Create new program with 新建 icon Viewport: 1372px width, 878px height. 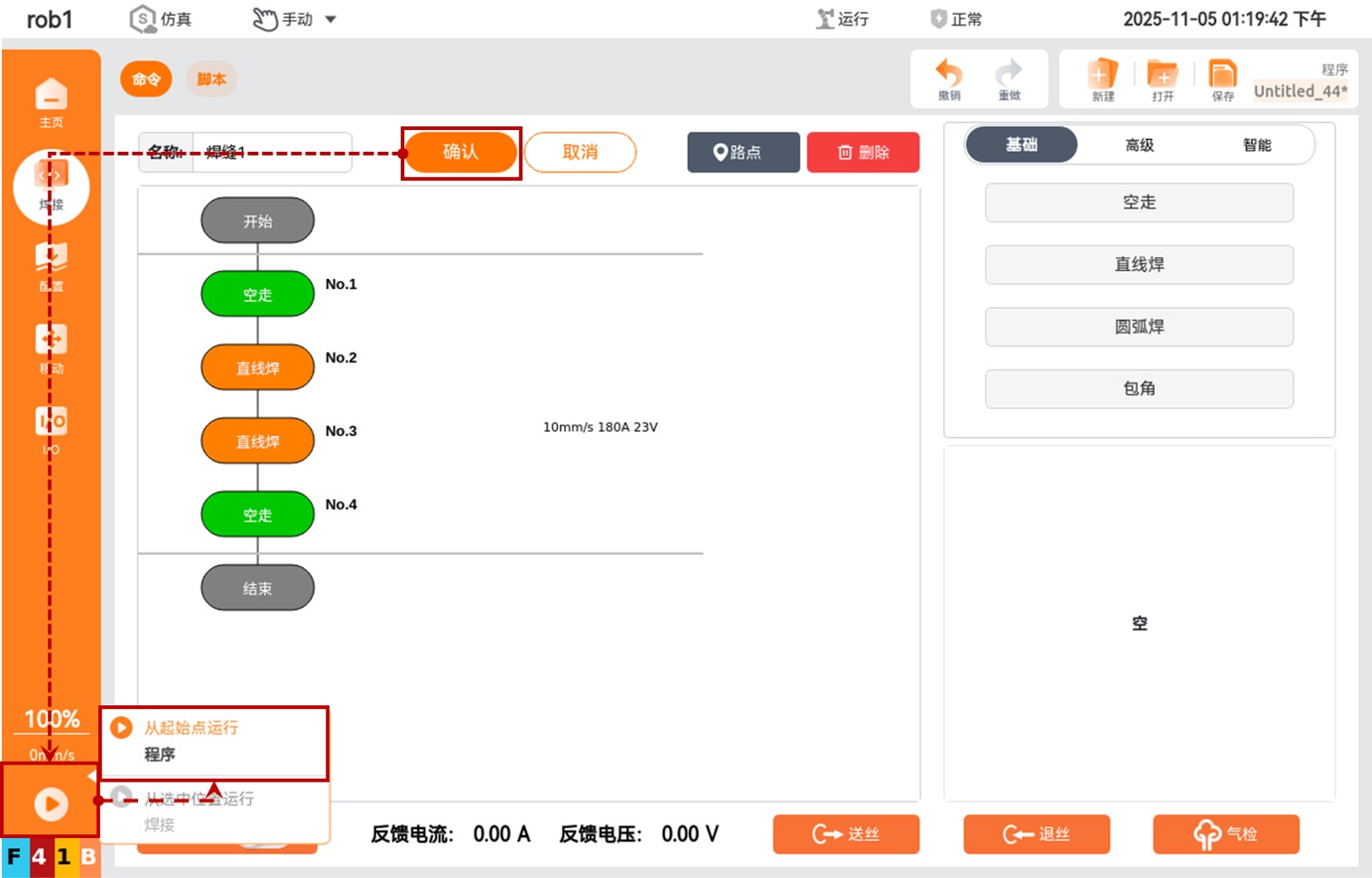coord(1102,79)
